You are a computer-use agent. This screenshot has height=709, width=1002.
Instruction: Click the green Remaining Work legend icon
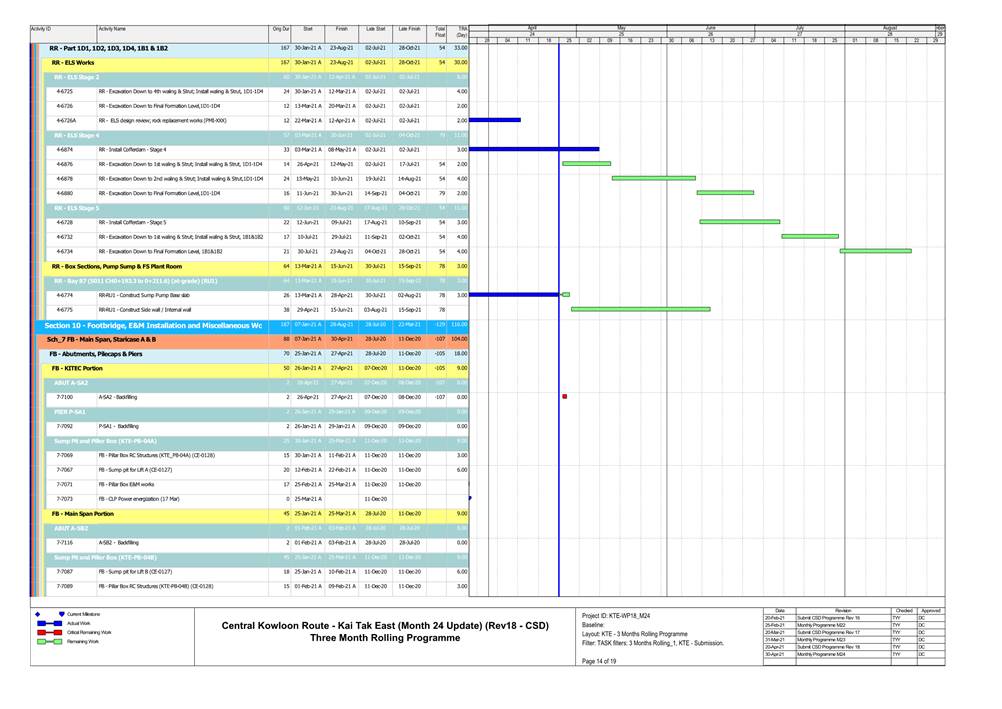[x=49, y=642]
